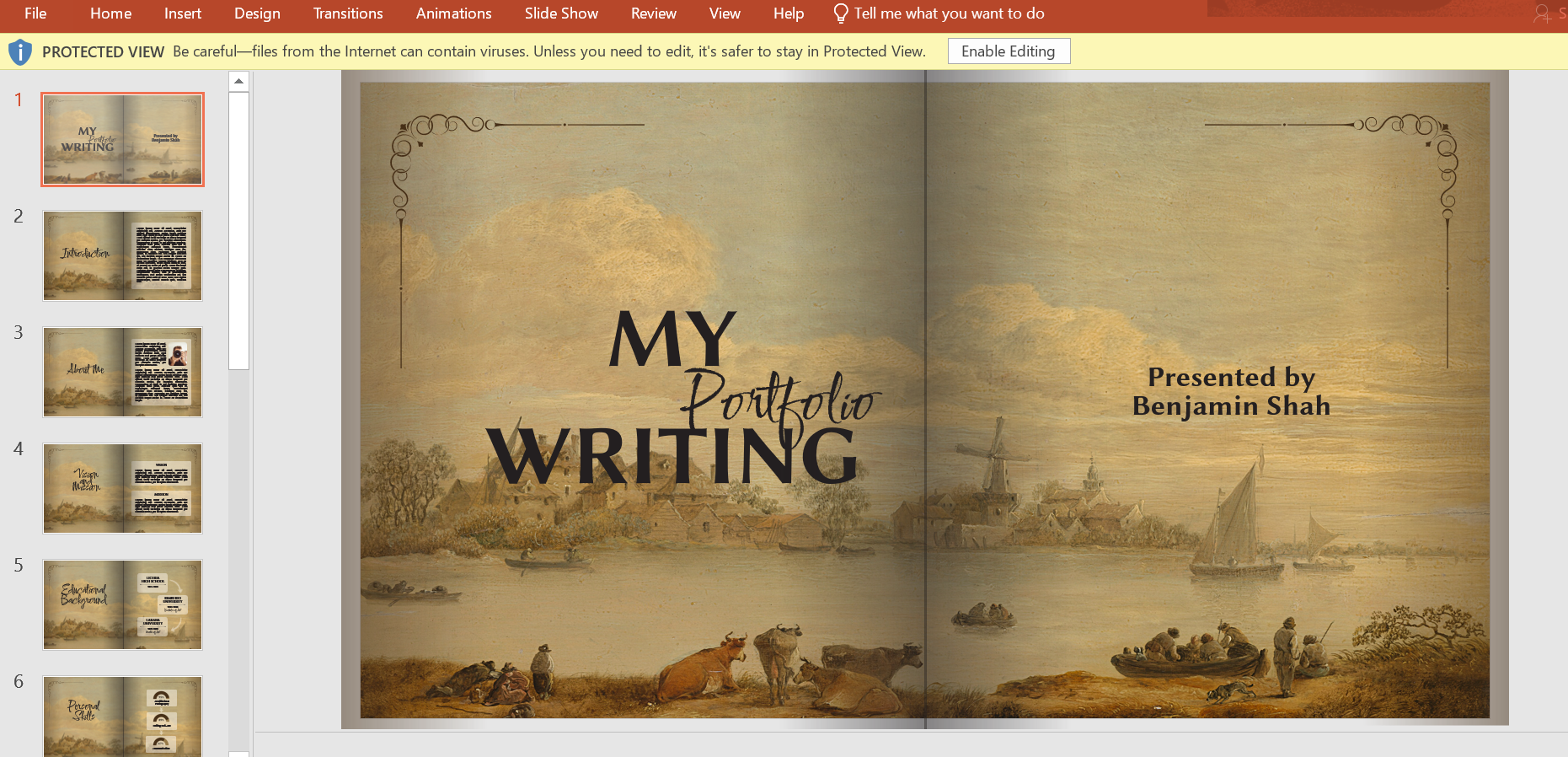Select the Design tab

(257, 13)
